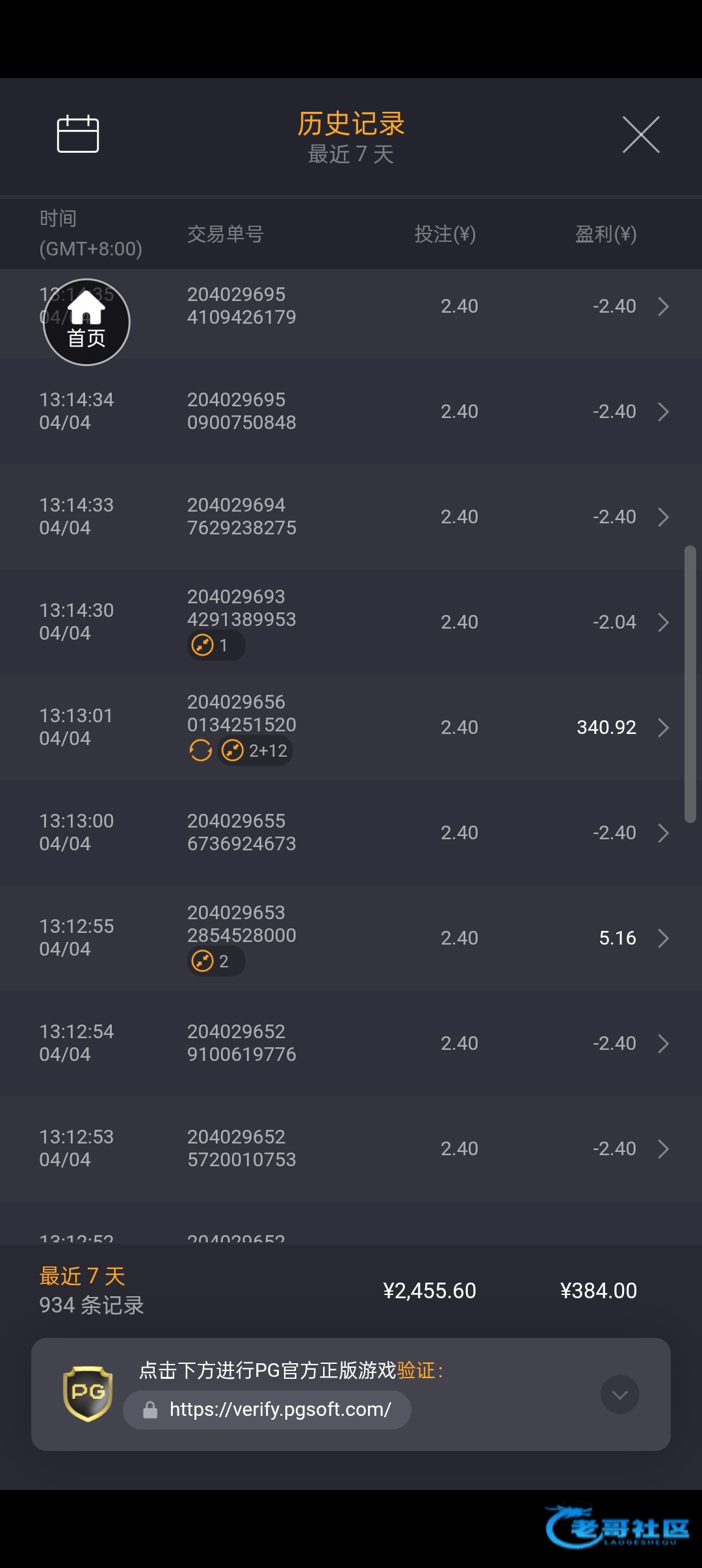The height and width of the screenshot is (1568, 702).
Task: Expand details for 13:12:54 record
Action: coord(663,1043)
